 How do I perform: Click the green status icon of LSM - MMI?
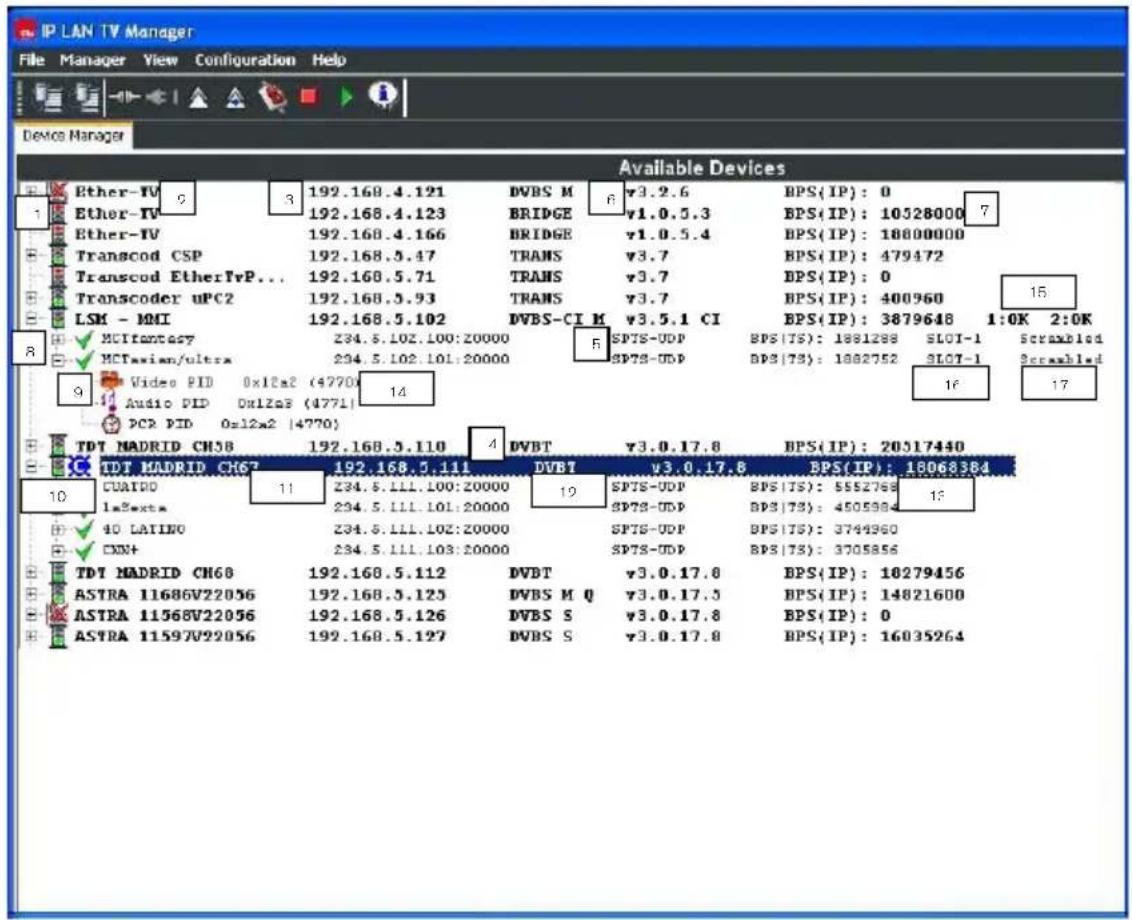point(58,319)
